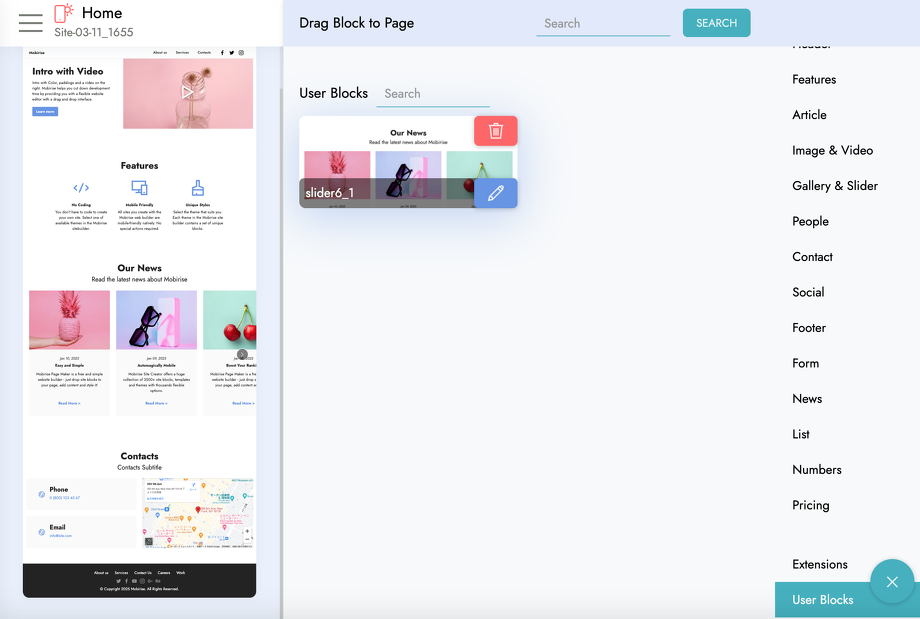Screen dimensions: 920x619
Task: Open the Extensions category
Action: point(820,564)
